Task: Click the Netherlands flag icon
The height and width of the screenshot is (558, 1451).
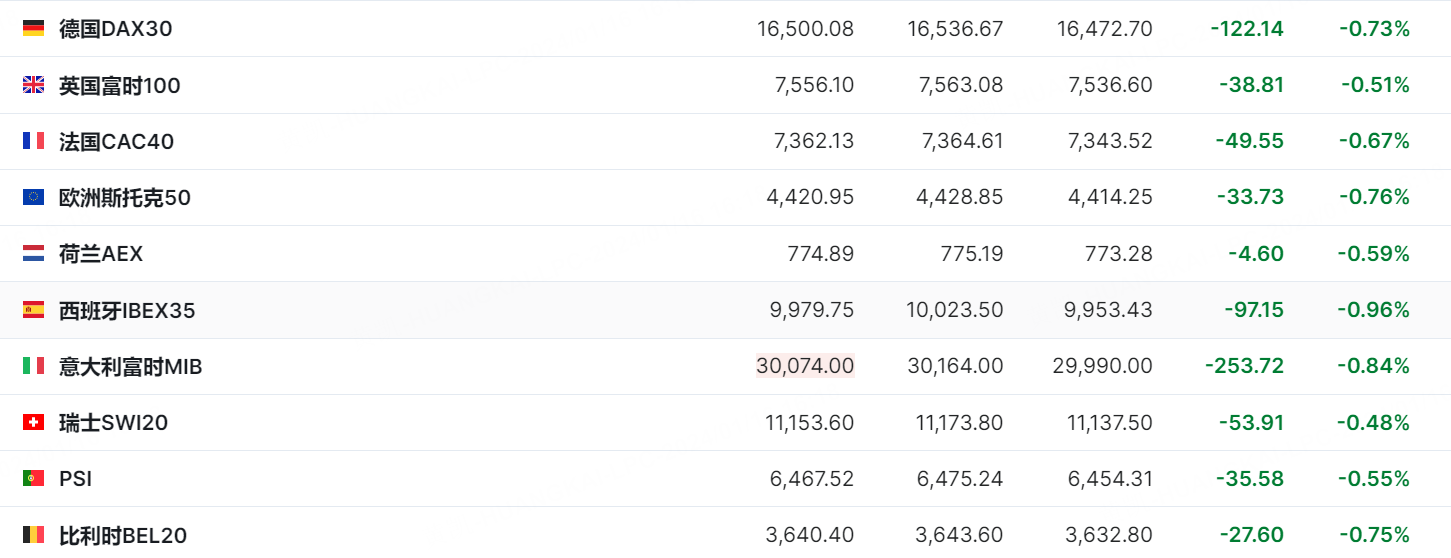Action: (x=33, y=254)
